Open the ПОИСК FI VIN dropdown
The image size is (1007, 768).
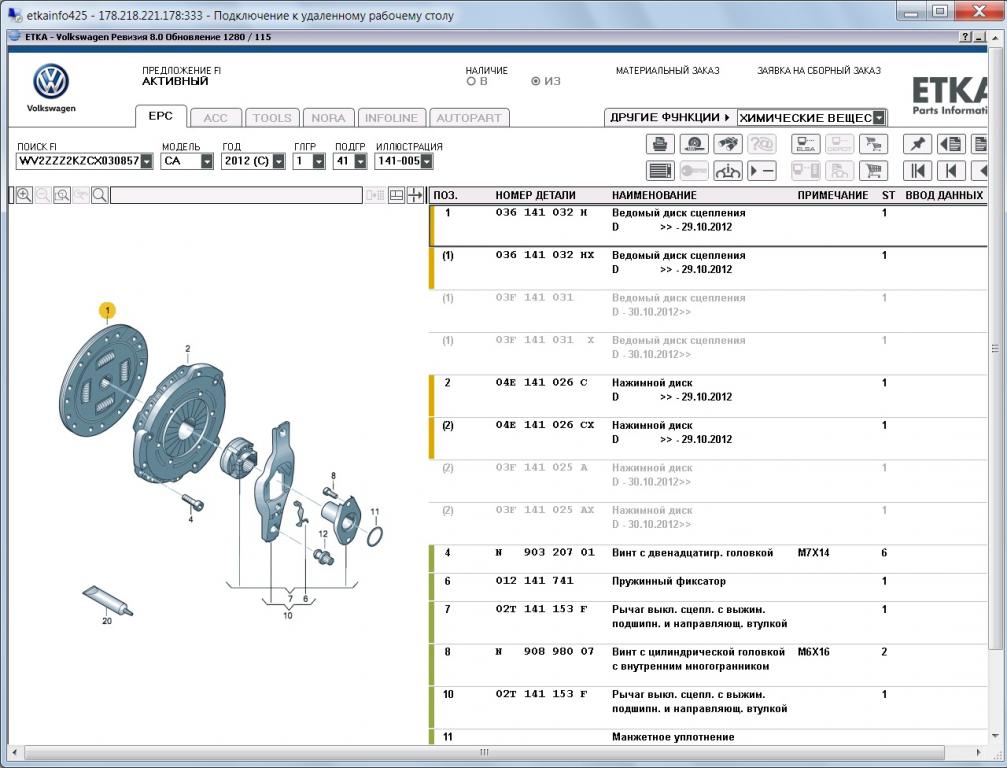[x=147, y=161]
